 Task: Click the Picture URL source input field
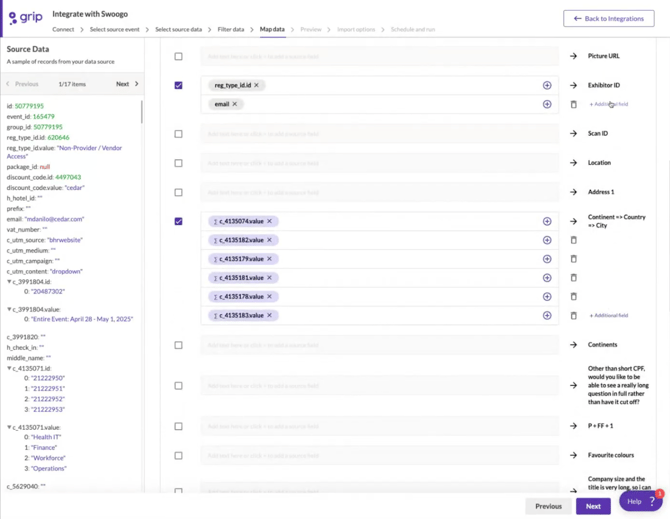379,56
